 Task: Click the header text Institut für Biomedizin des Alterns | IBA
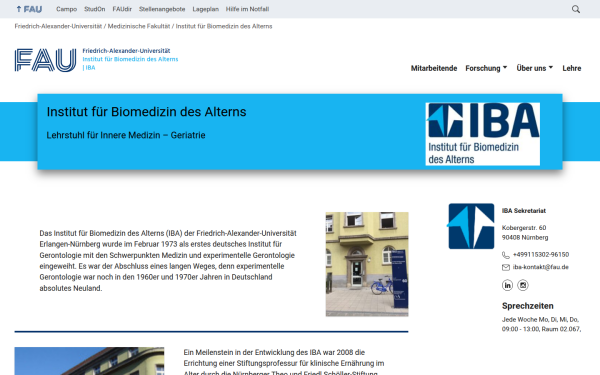pos(130,63)
